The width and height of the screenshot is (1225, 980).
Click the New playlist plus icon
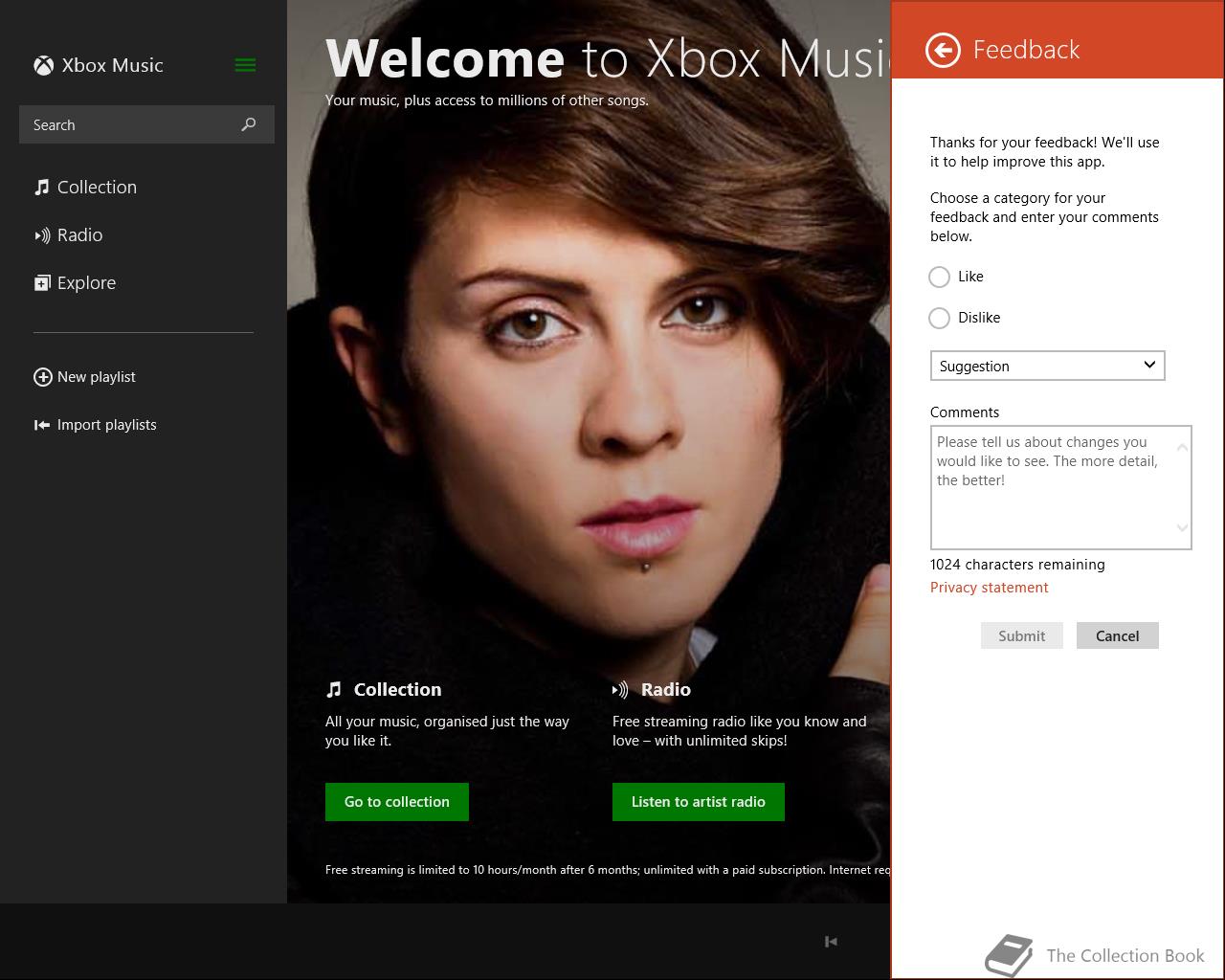[43, 377]
